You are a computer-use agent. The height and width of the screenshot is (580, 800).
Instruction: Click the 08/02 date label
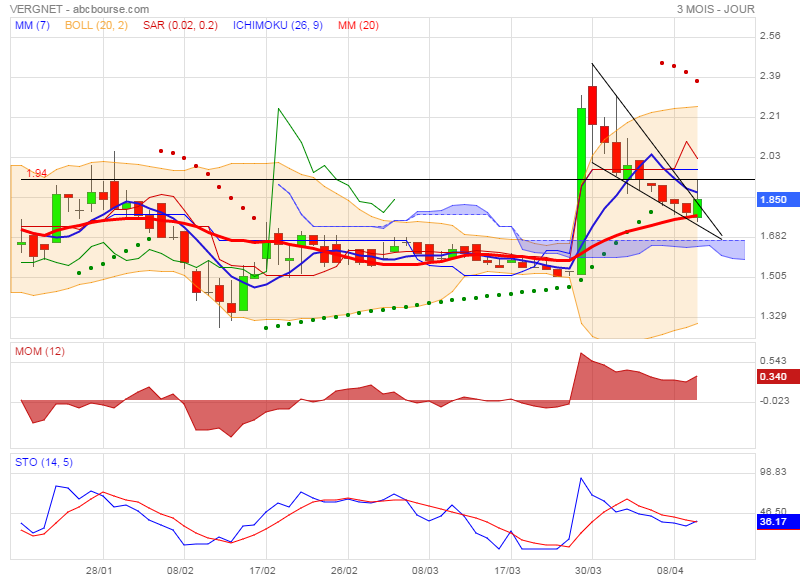tap(180, 570)
